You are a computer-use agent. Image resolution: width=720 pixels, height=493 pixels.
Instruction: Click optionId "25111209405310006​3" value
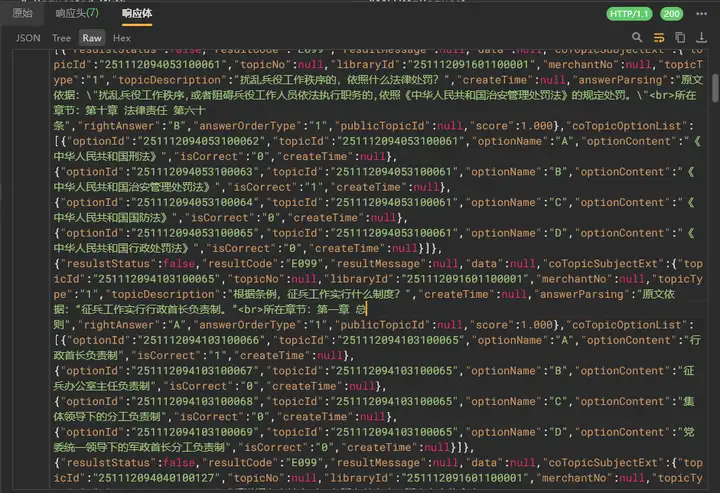click(x=195, y=172)
